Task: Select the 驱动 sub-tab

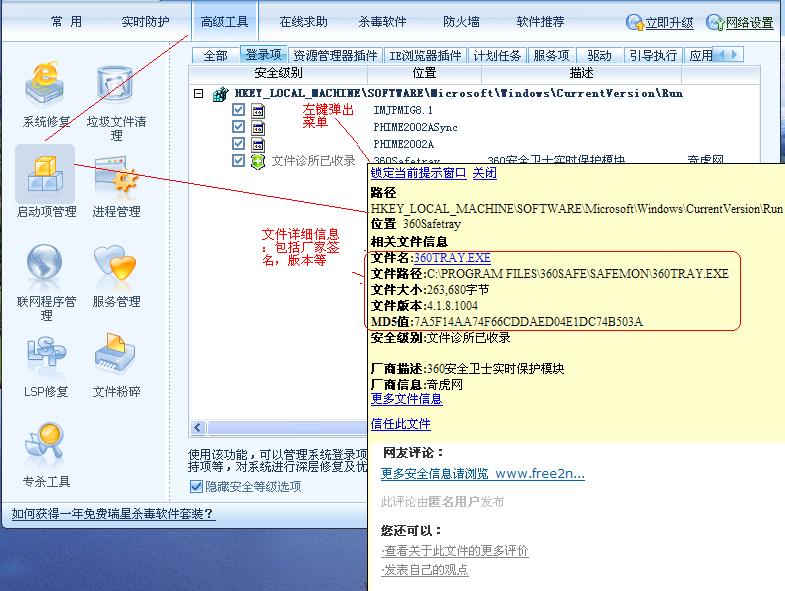Action: [599, 55]
